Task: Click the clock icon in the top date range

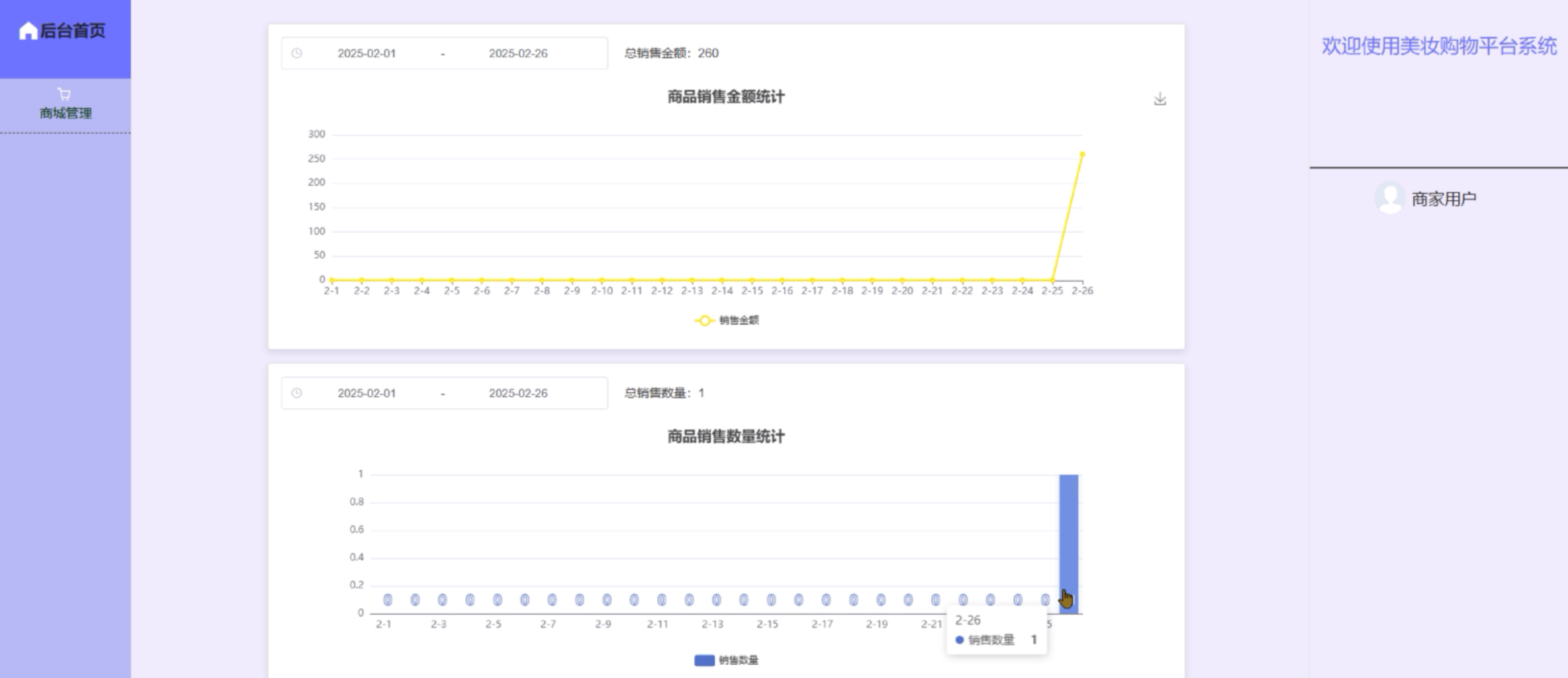Action: coord(297,53)
